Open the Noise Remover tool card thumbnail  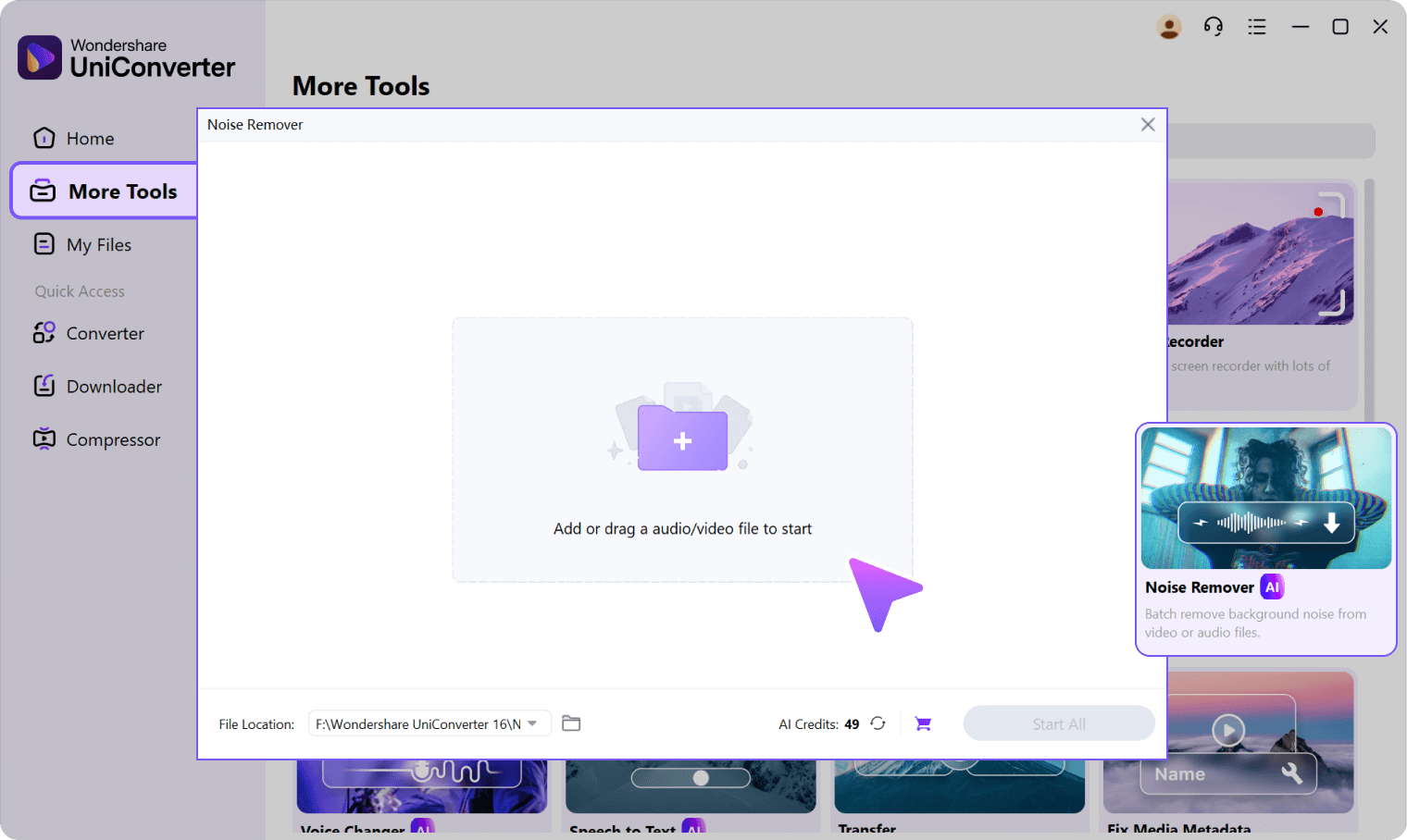pos(1265,498)
